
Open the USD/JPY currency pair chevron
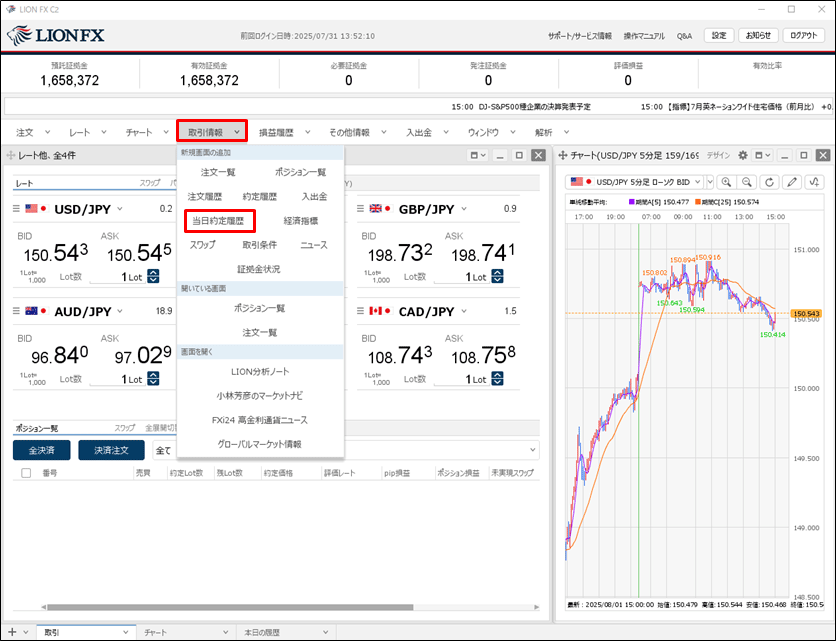point(120,209)
